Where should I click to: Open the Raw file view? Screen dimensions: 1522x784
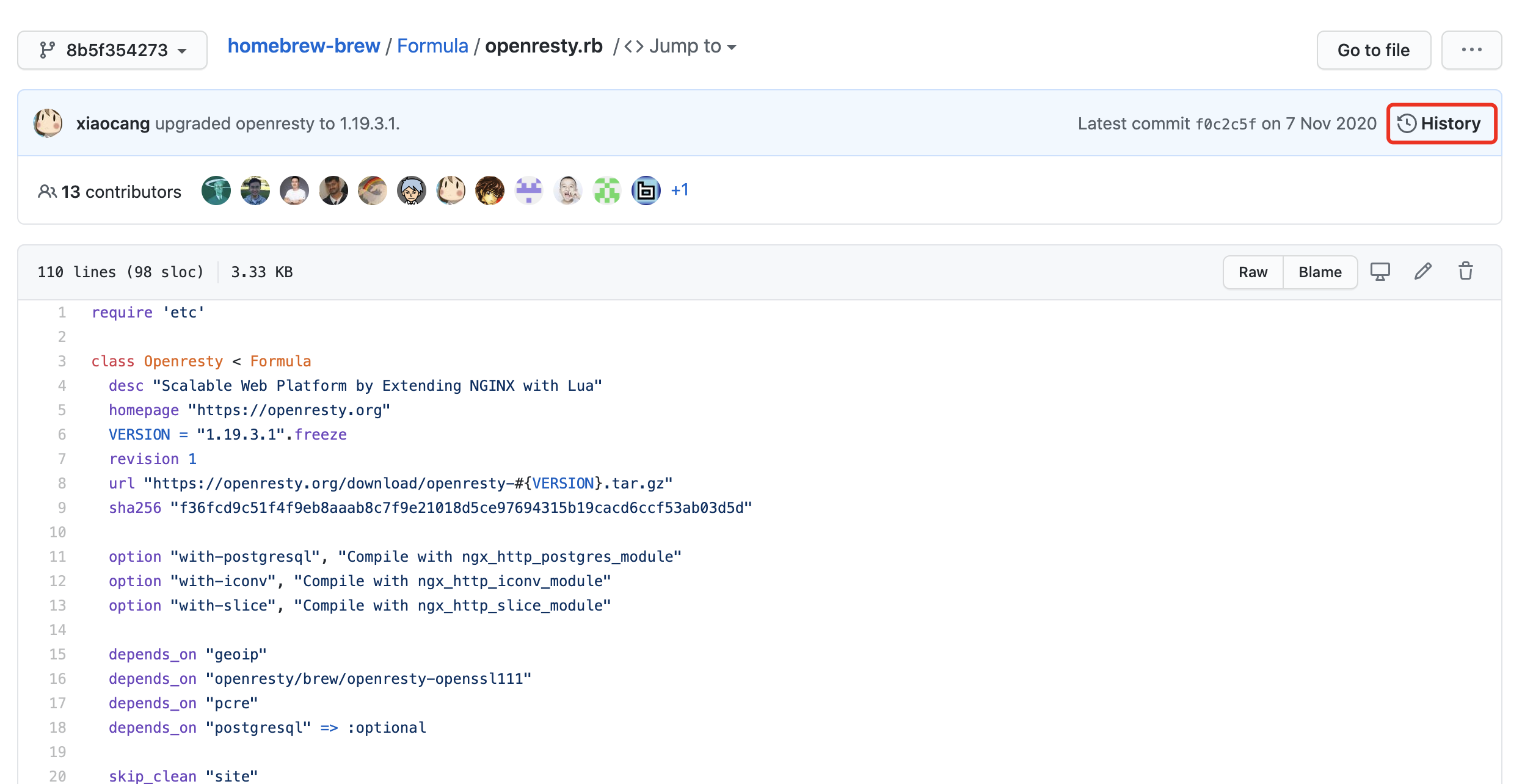1253,272
